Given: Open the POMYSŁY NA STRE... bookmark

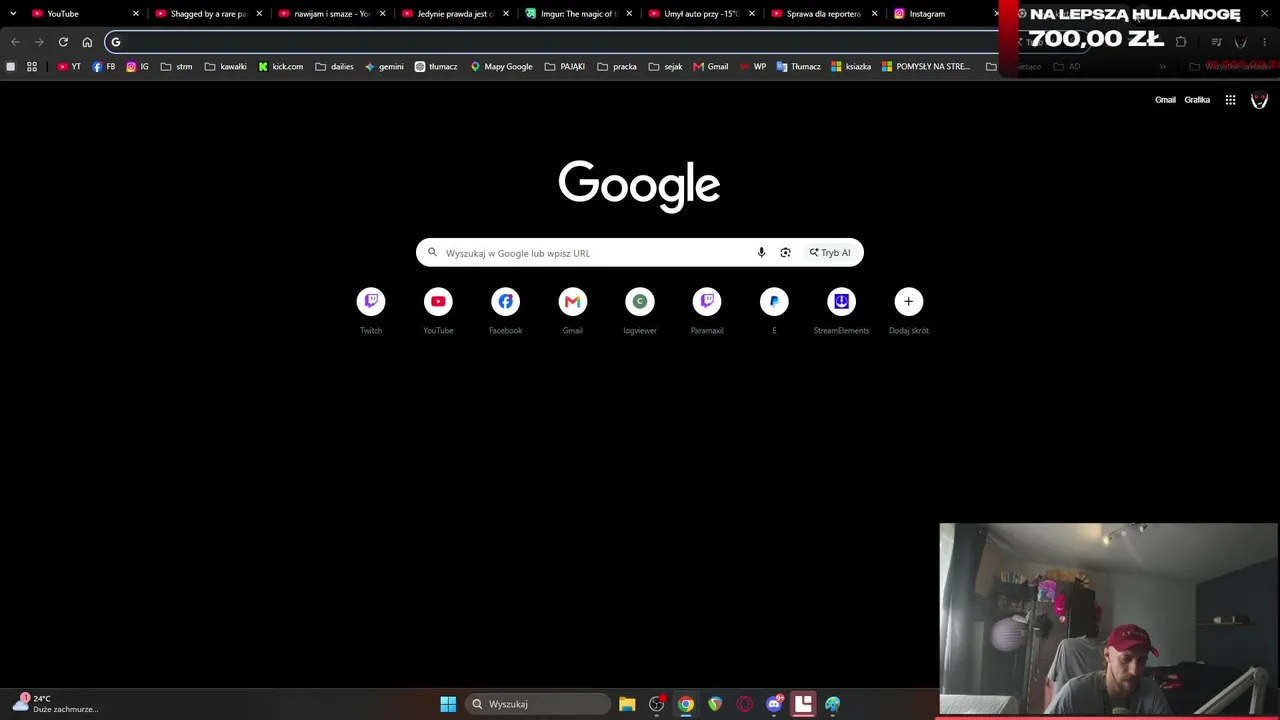Looking at the screenshot, I should point(926,67).
